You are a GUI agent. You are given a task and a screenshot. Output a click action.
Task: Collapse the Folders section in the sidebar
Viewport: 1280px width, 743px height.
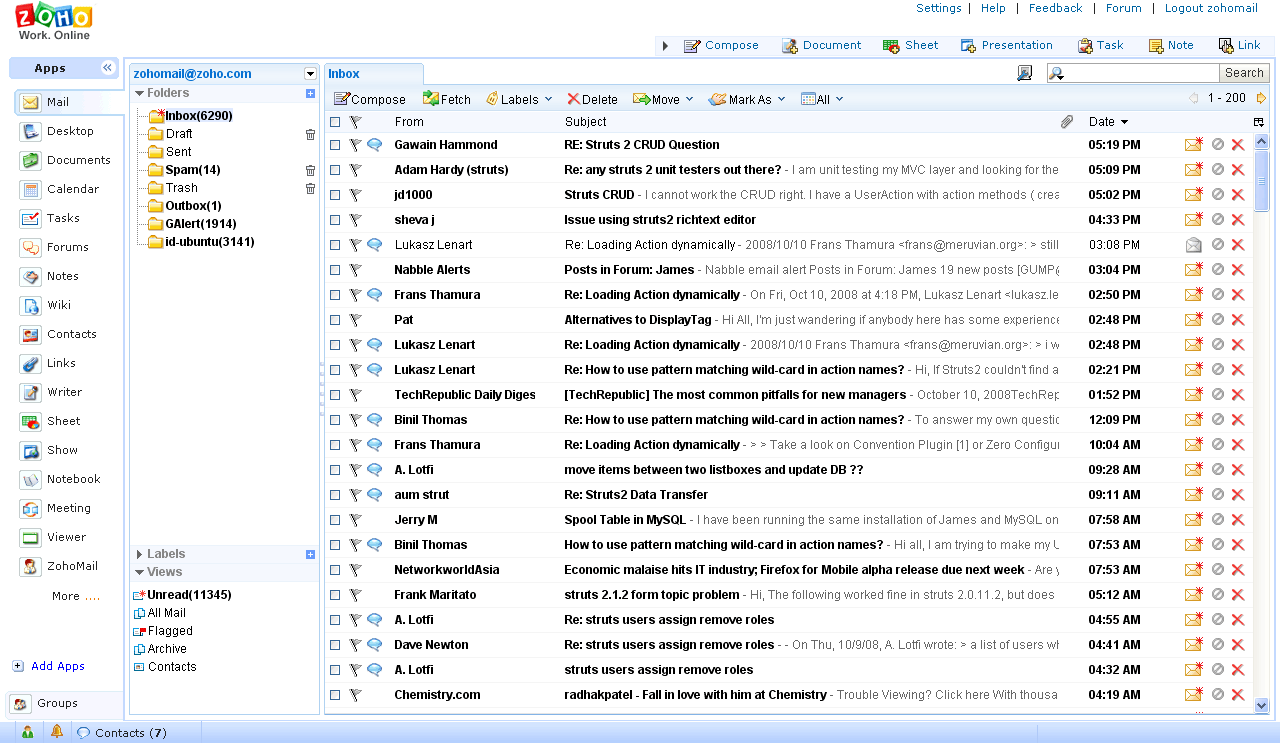point(138,92)
